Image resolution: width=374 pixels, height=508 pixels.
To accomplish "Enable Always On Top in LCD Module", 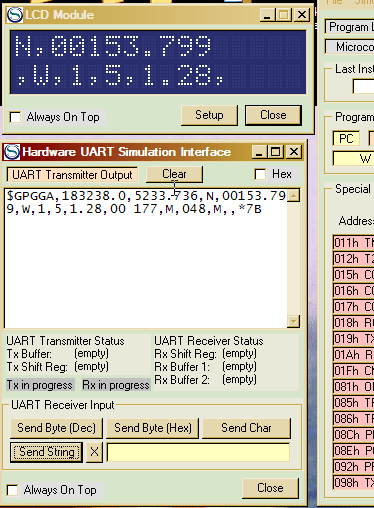I will point(15,117).
